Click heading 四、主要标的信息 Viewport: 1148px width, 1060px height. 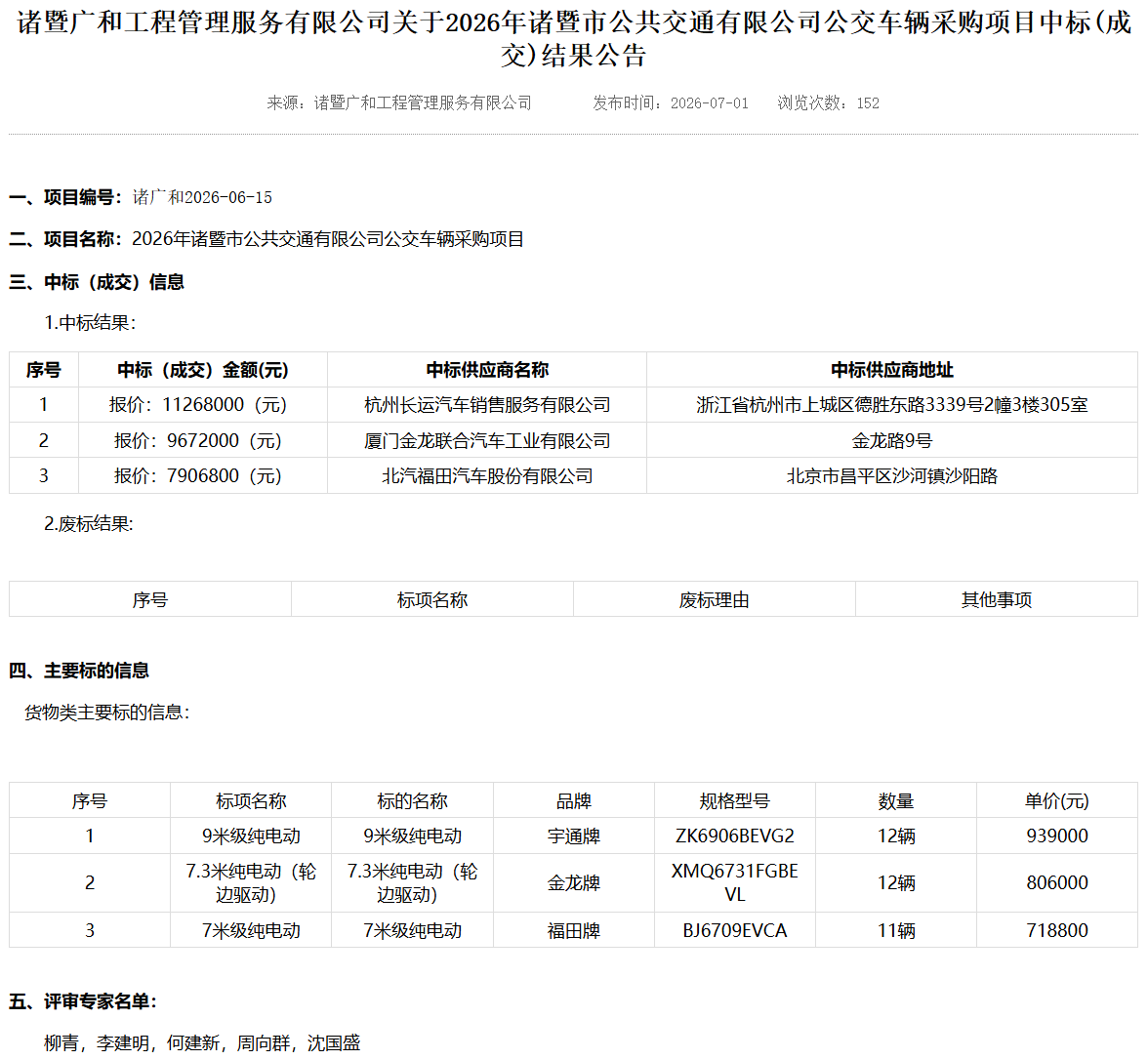point(79,671)
